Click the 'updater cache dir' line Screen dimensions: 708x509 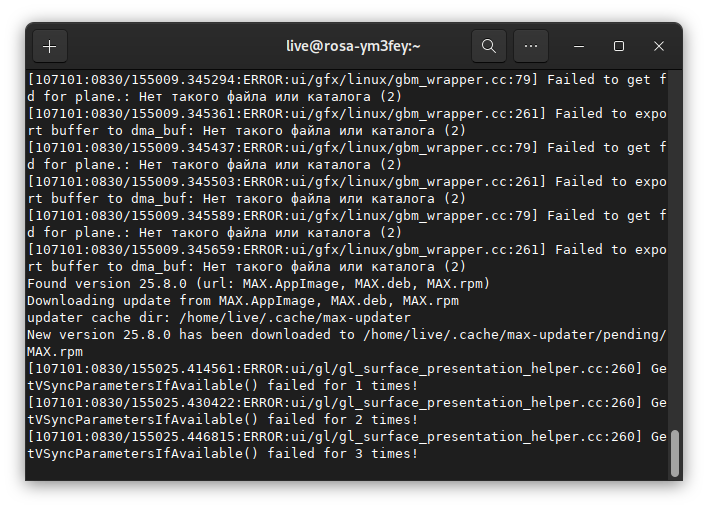[x=218, y=318]
